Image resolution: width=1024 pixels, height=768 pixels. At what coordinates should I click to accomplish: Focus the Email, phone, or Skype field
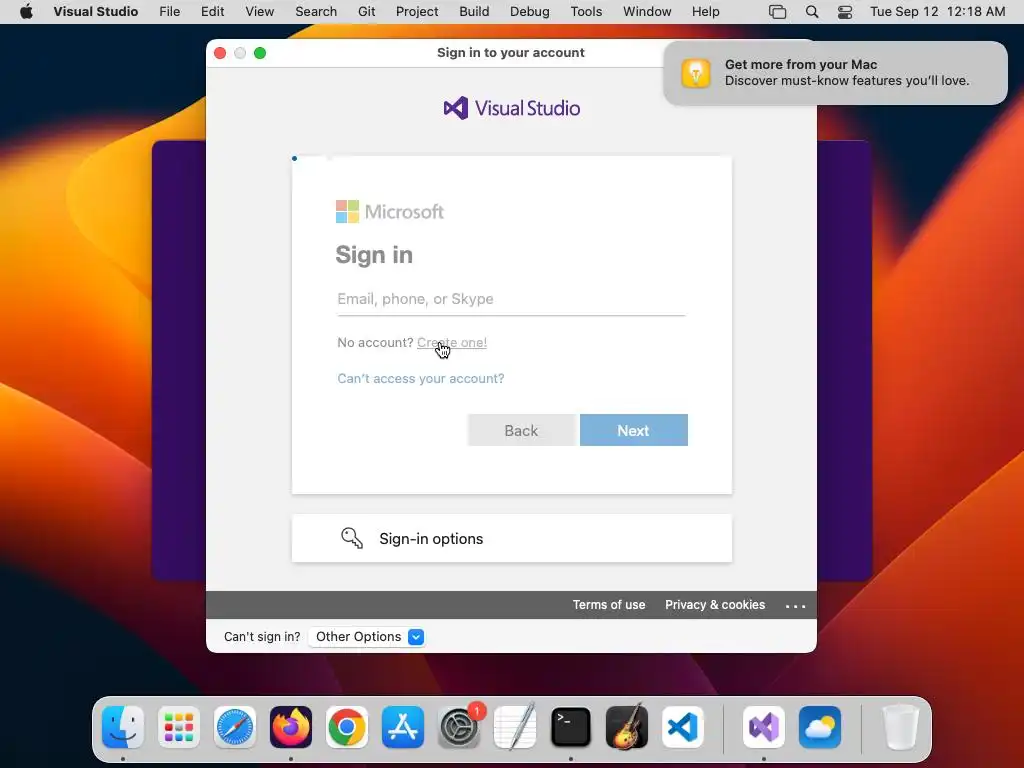click(x=511, y=299)
